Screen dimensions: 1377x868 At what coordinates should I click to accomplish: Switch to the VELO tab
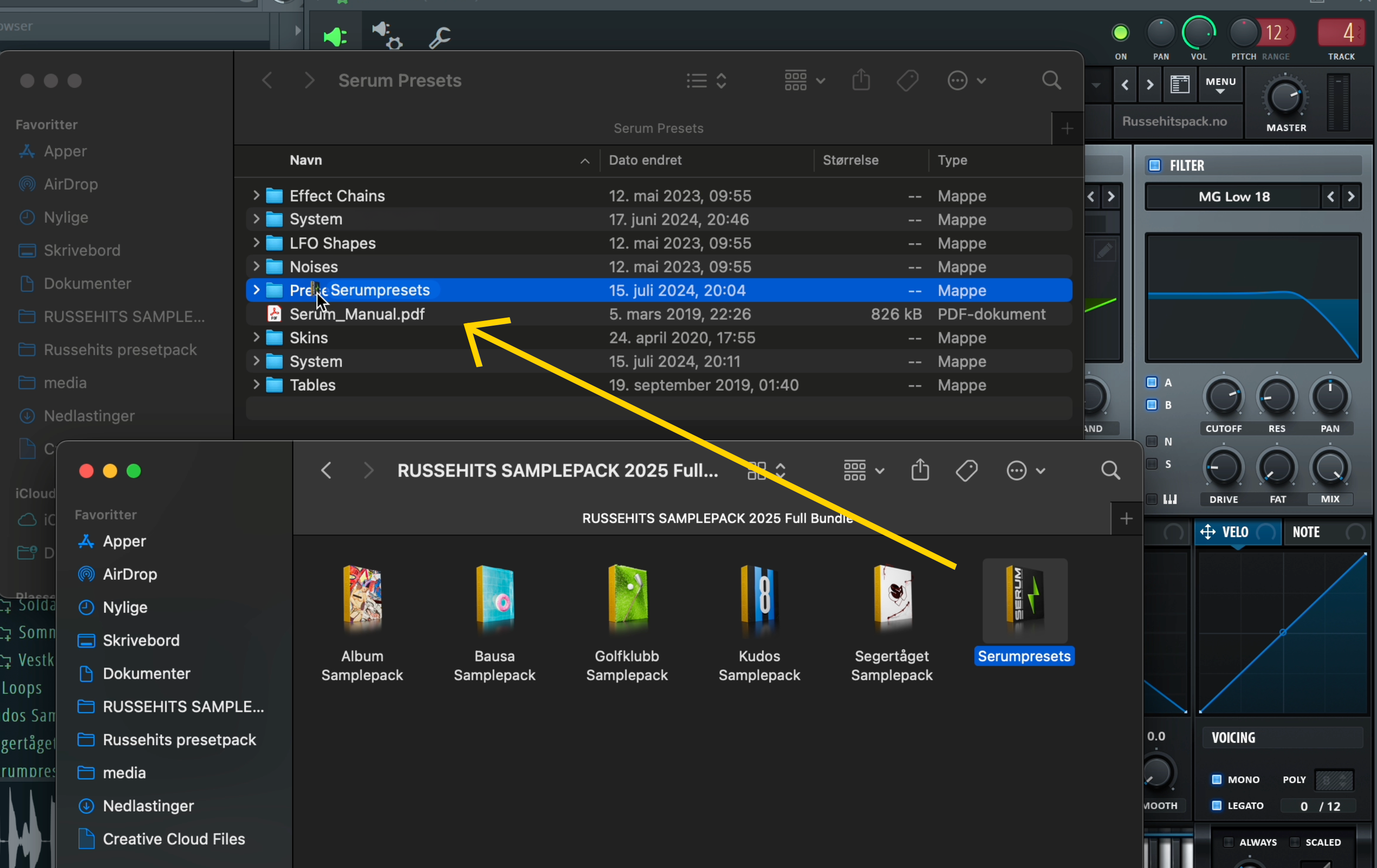tap(1236, 532)
